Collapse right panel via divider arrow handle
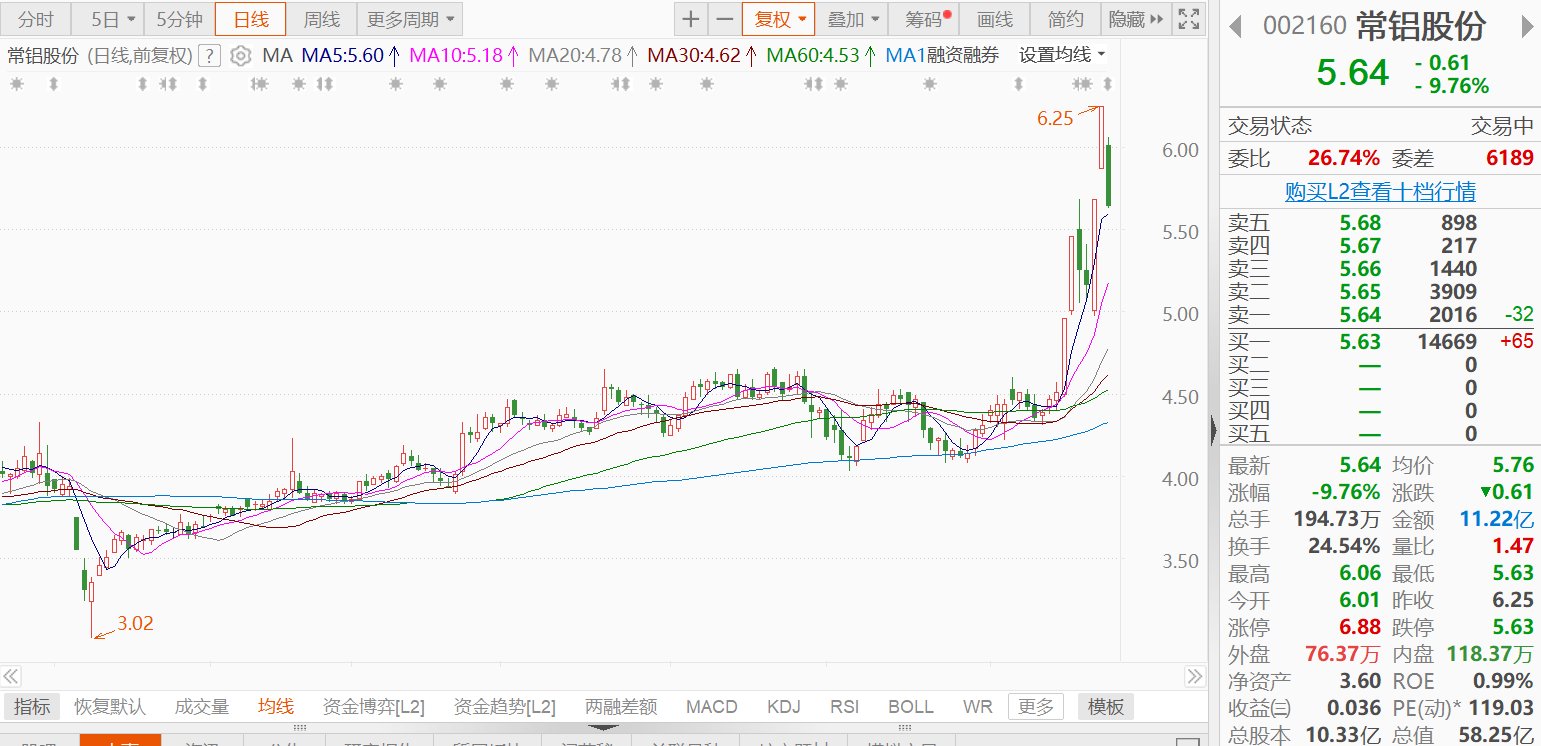This screenshot has height=746, width=1541. coord(1213,430)
